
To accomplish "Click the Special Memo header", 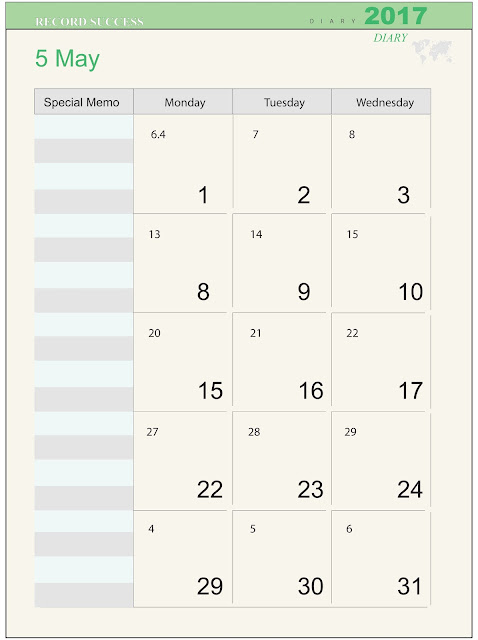I will pos(84,102).
